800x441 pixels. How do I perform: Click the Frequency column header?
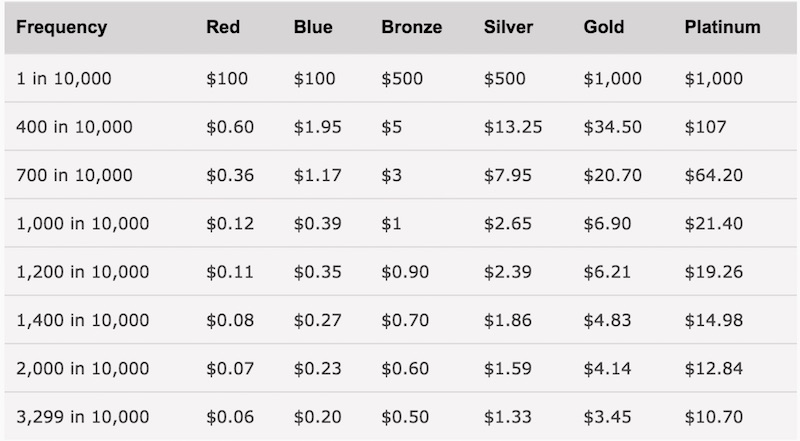point(62,28)
